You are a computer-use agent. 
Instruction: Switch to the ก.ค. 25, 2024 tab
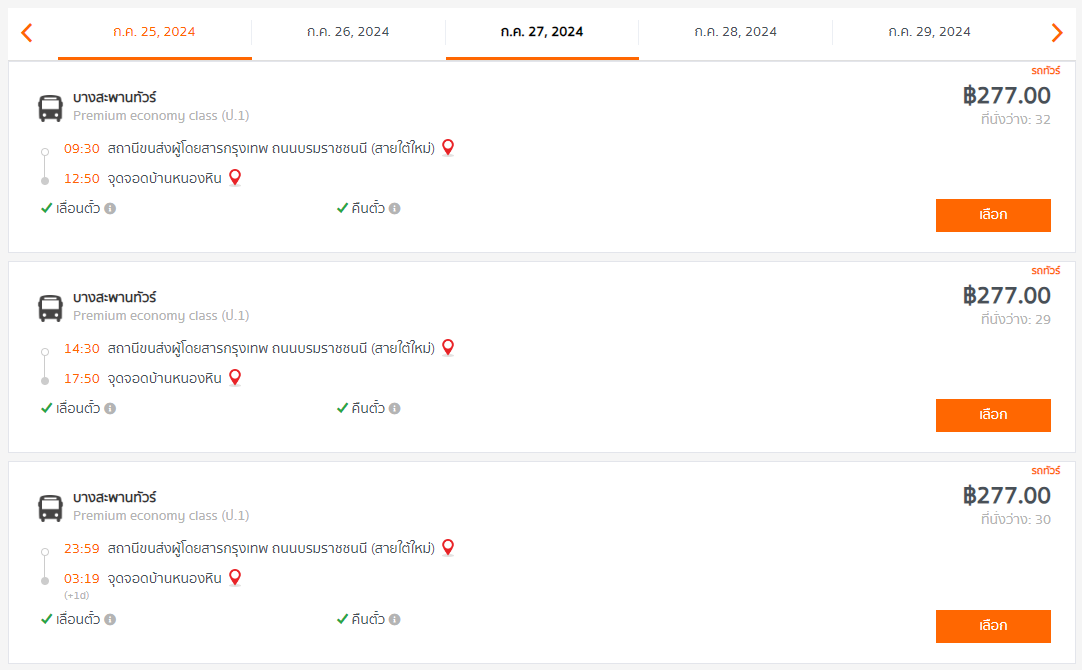(155, 32)
